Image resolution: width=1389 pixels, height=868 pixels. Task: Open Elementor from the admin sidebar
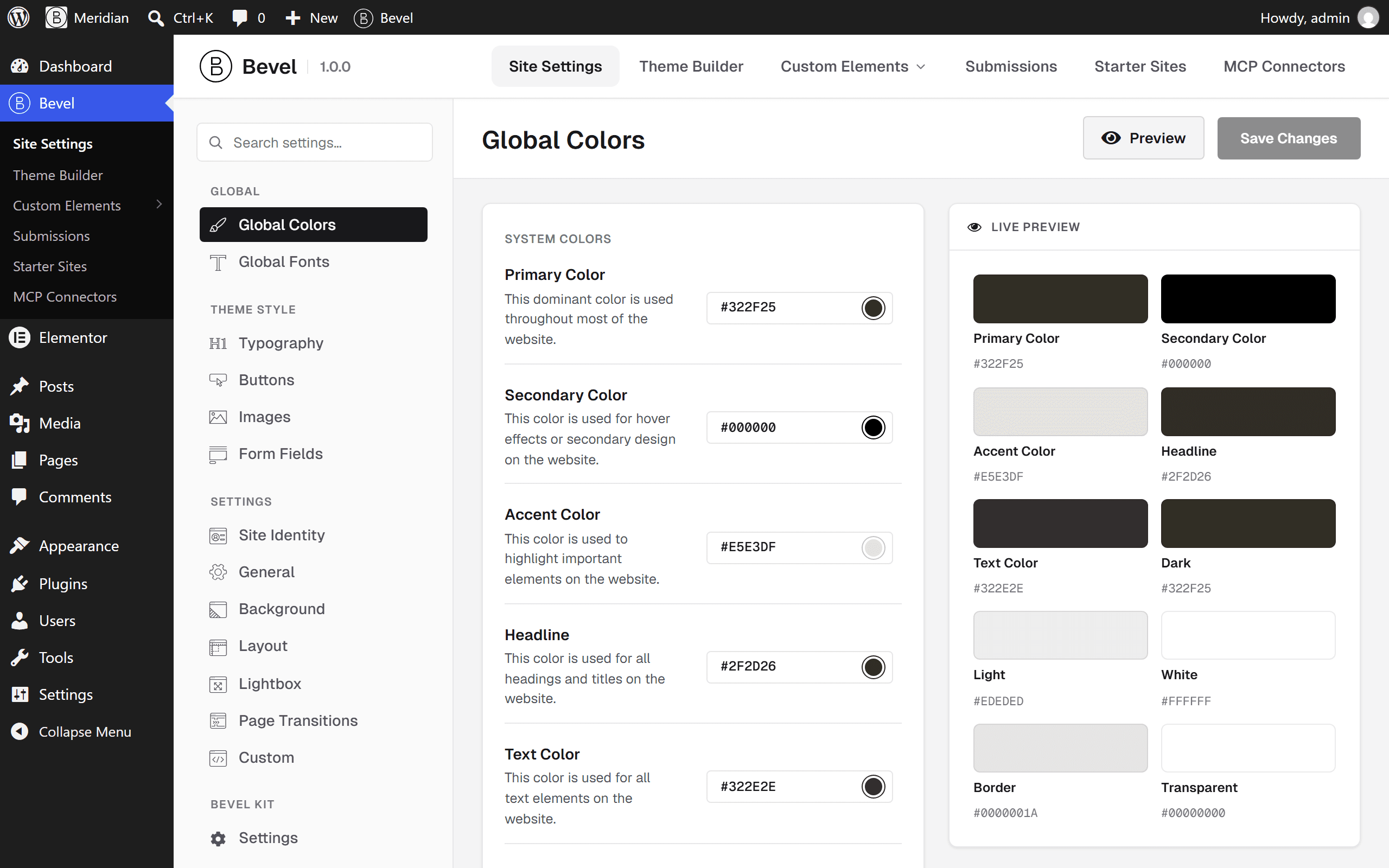point(87,337)
